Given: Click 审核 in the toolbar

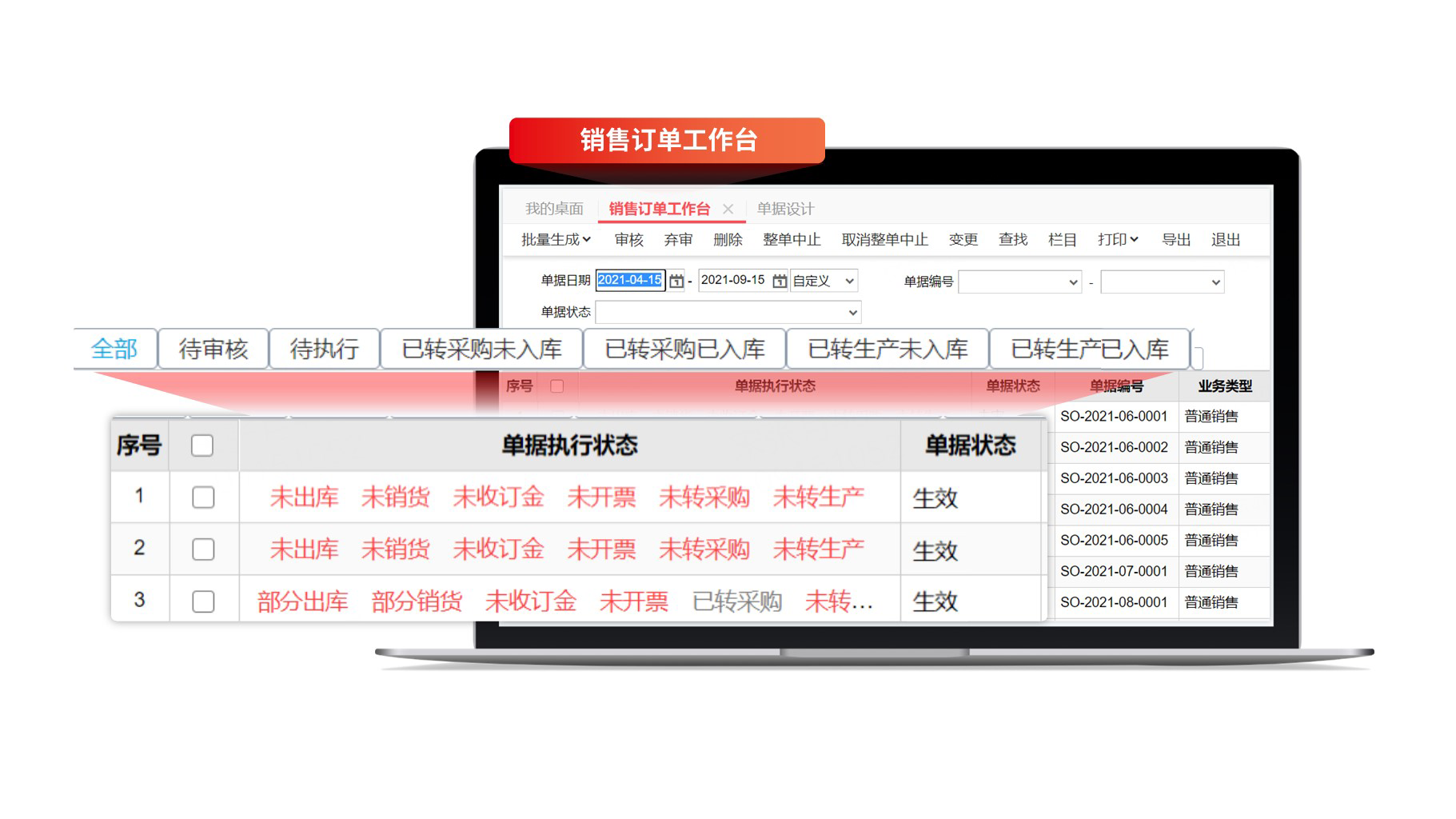Looking at the screenshot, I should [628, 239].
